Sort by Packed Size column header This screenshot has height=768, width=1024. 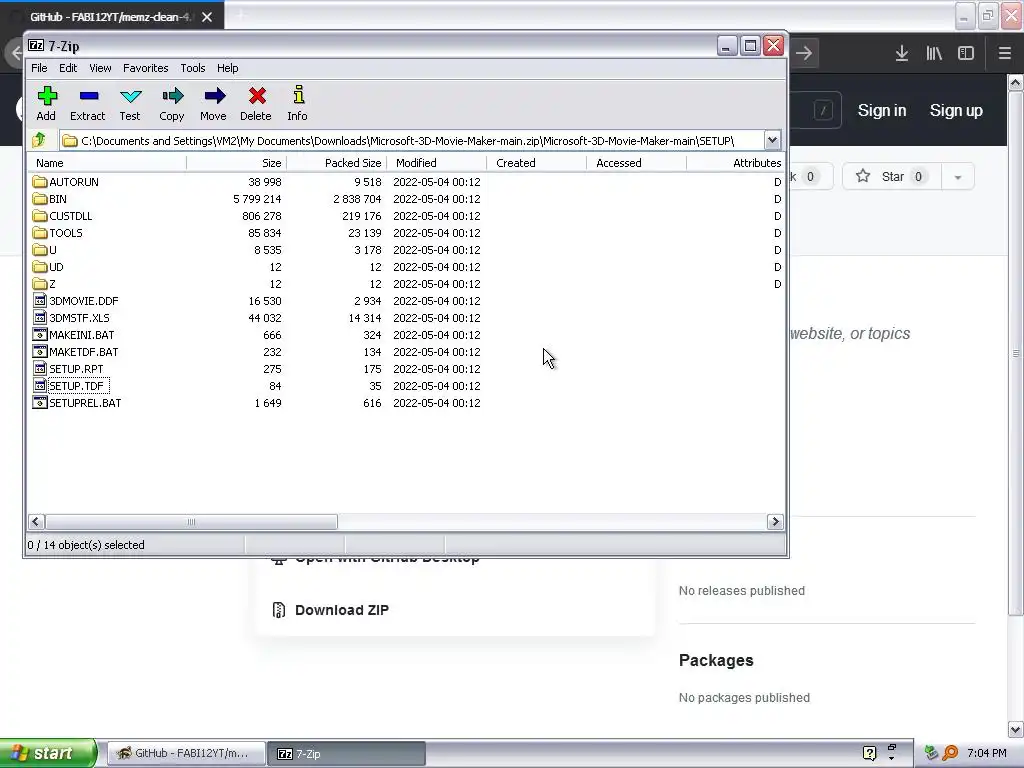[336, 163]
